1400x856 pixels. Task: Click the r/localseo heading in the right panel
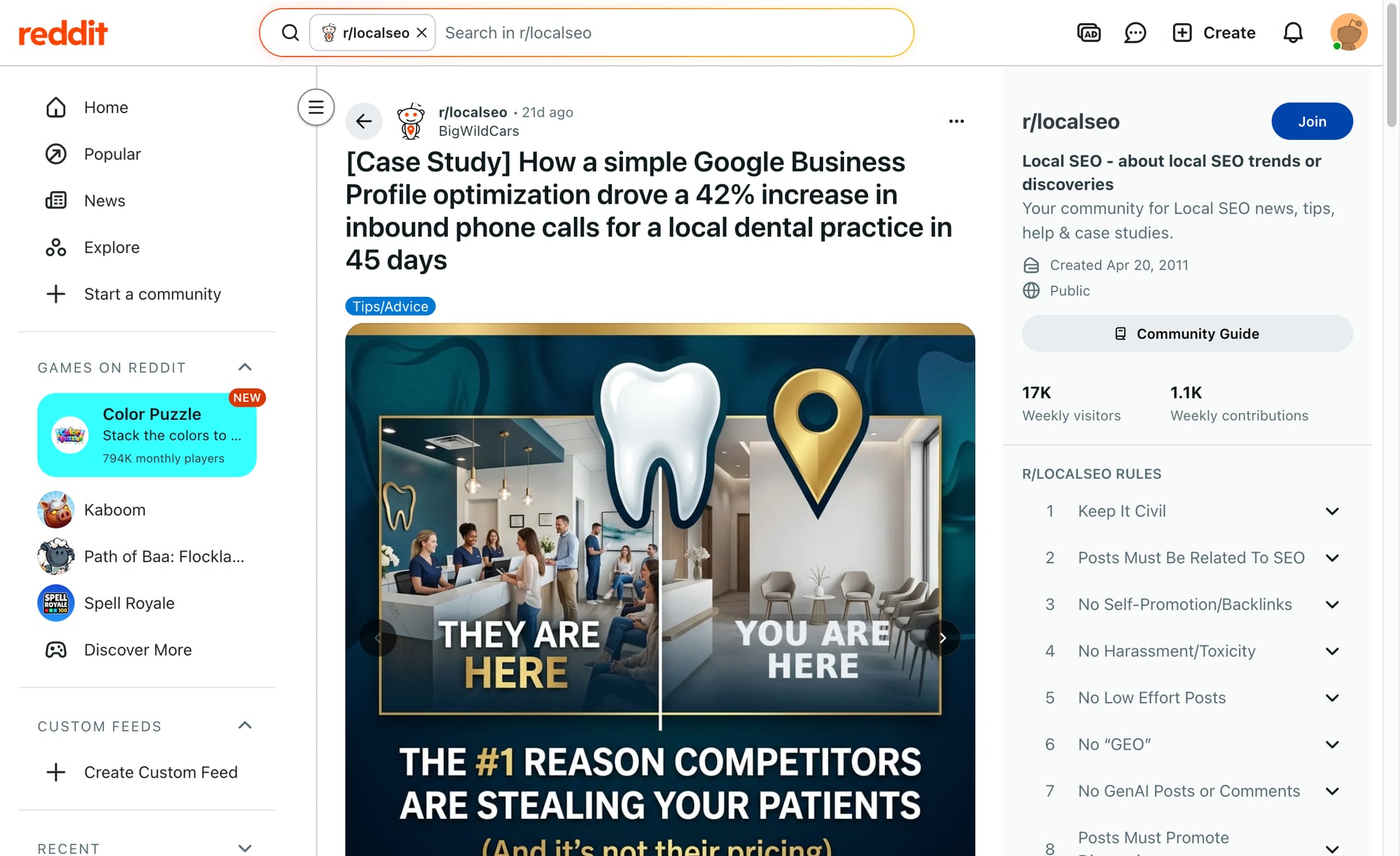(1071, 121)
